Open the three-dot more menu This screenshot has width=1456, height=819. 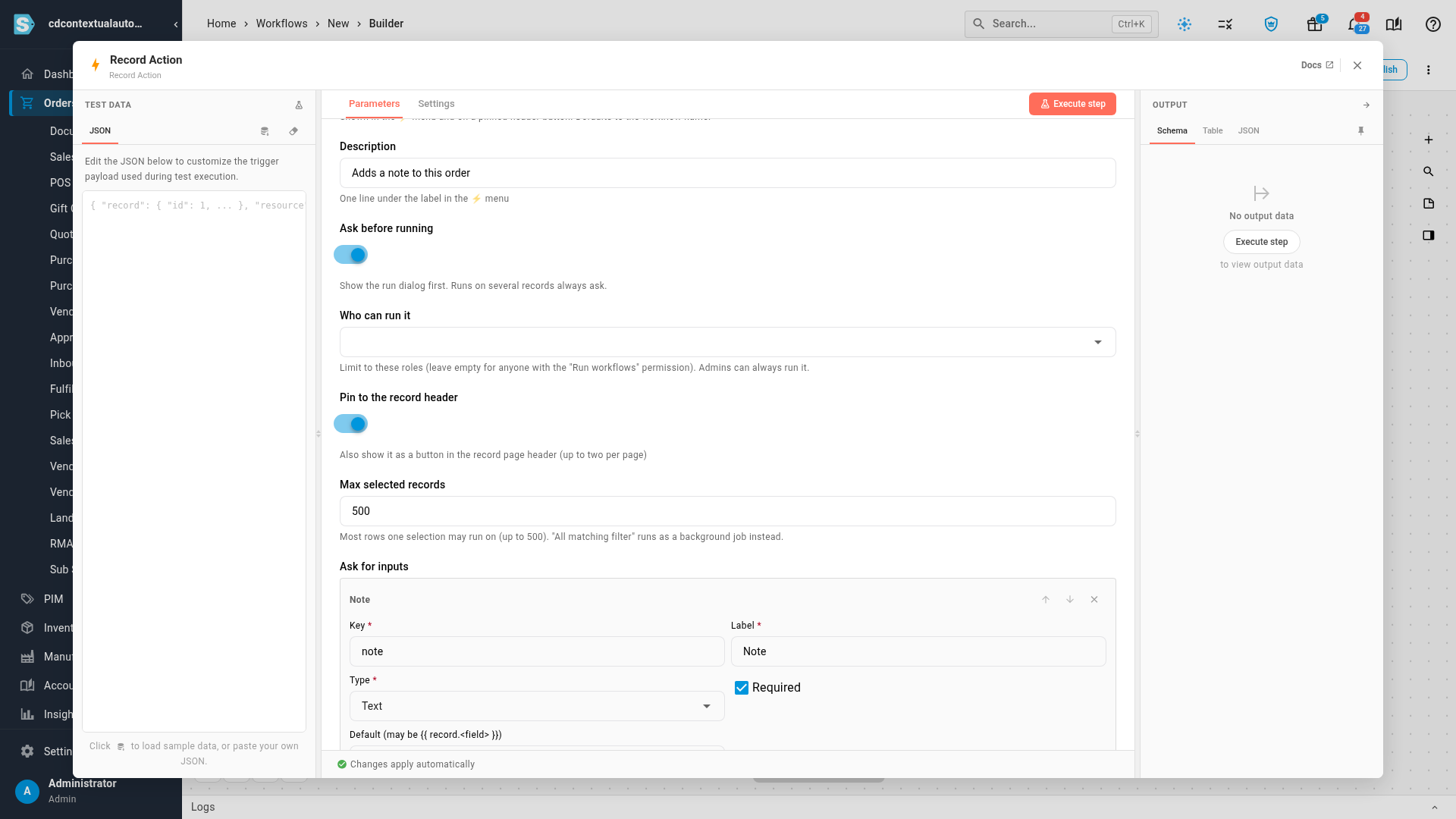pos(1429,70)
